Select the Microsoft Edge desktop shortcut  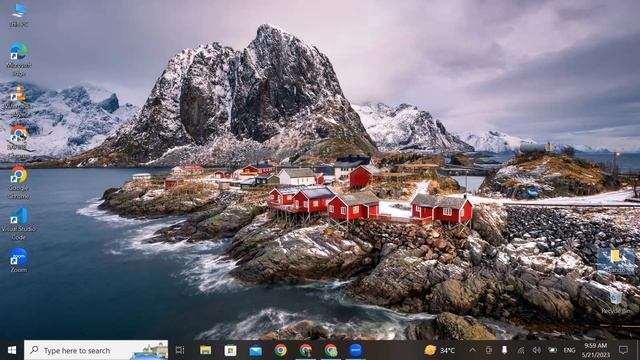(x=19, y=60)
